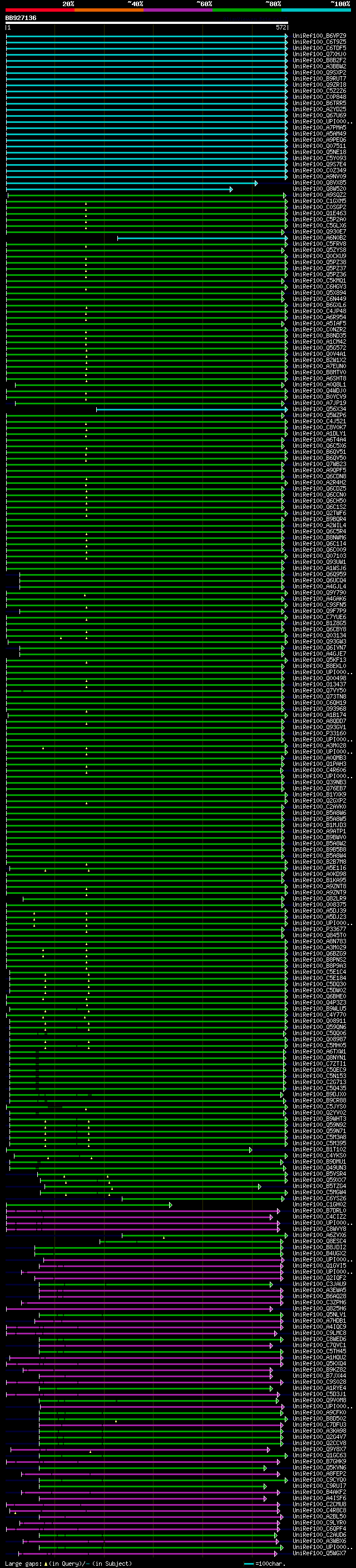Viewport: 356px width, 1568px height.
Task: Click the cyan bar for UniRef100_A6N0B2
Action: (202, 238)
